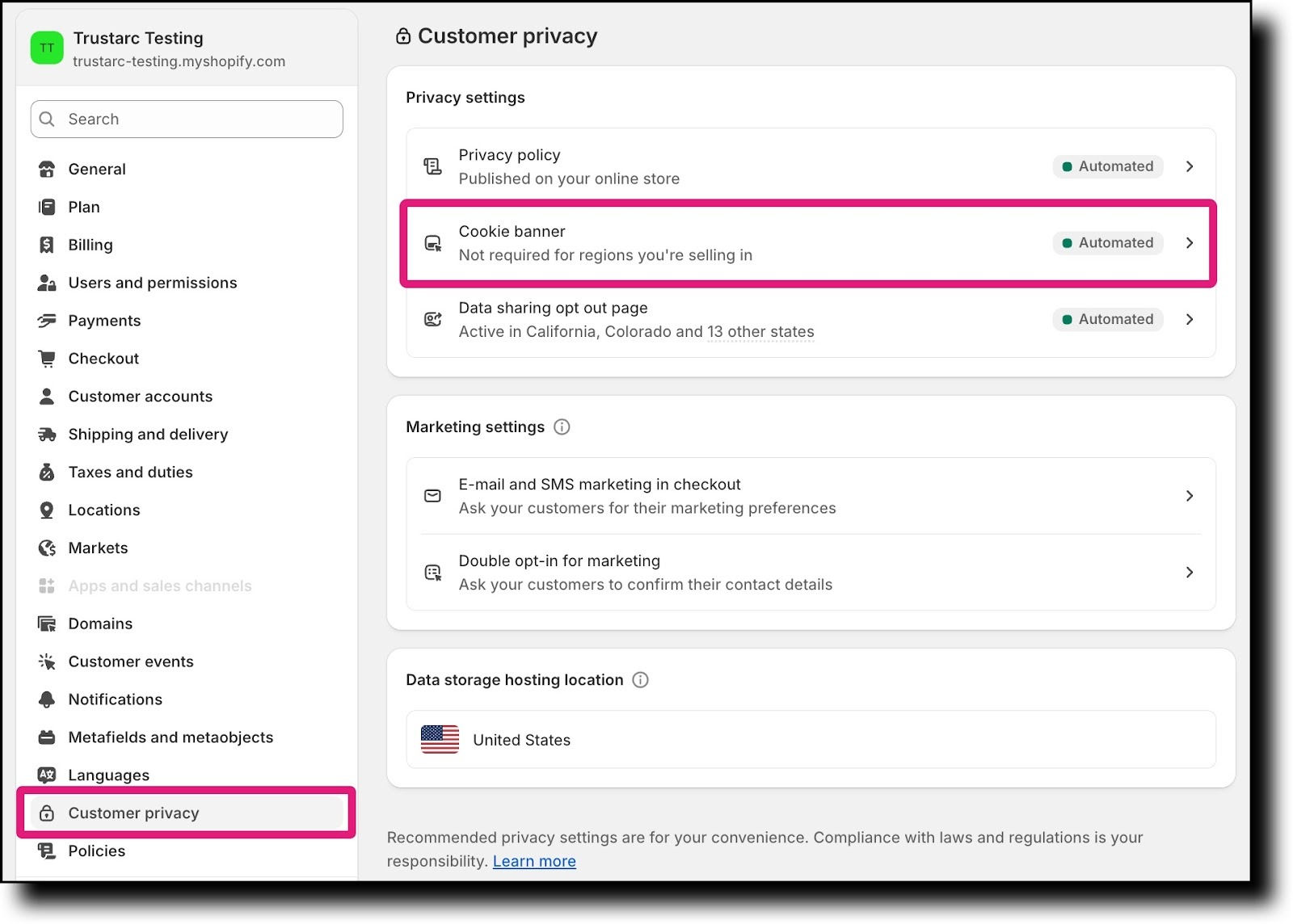Click the Taxes and duties icon
The width and height of the screenshot is (1293, 924).
pyautogui.click(x=47, y=472)
